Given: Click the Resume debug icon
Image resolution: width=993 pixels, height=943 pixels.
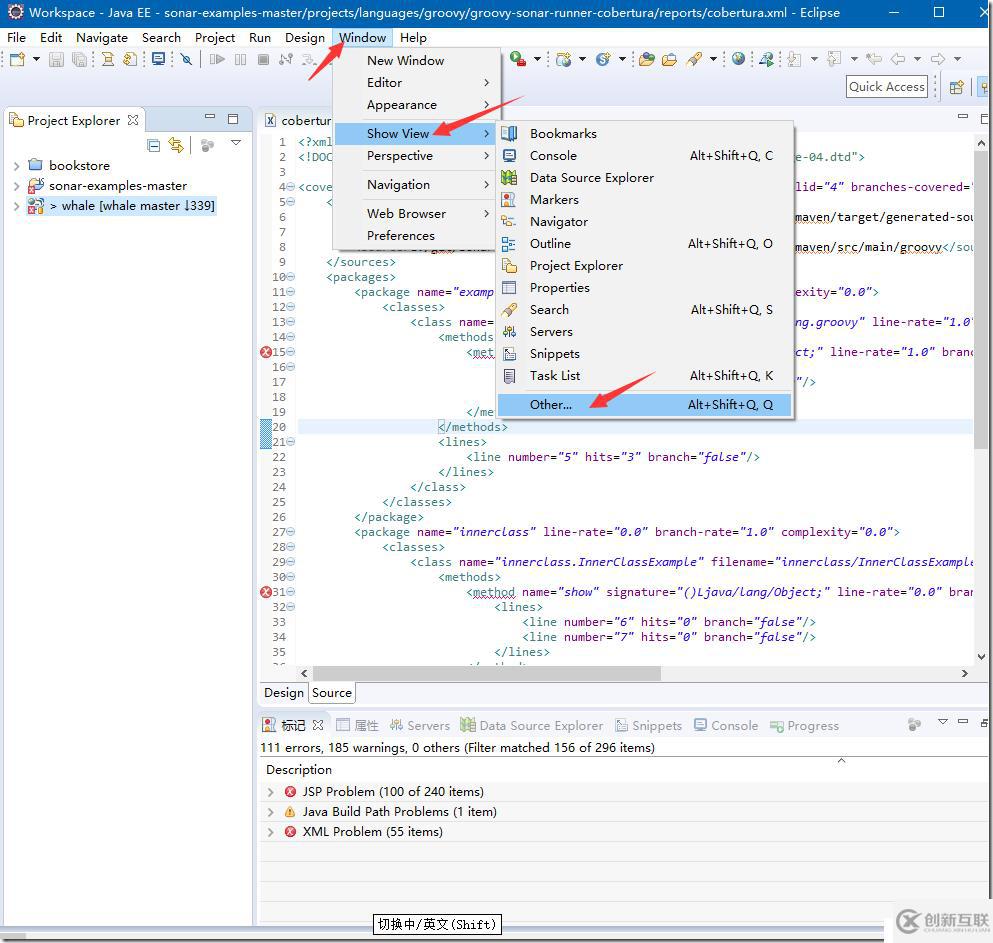Looking at the screenshot, I should (217, 60).
